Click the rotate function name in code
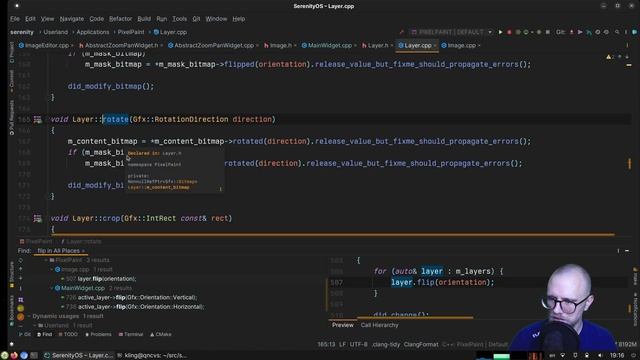The height and width of the screenshot is (360, 640). click(115, 120)
